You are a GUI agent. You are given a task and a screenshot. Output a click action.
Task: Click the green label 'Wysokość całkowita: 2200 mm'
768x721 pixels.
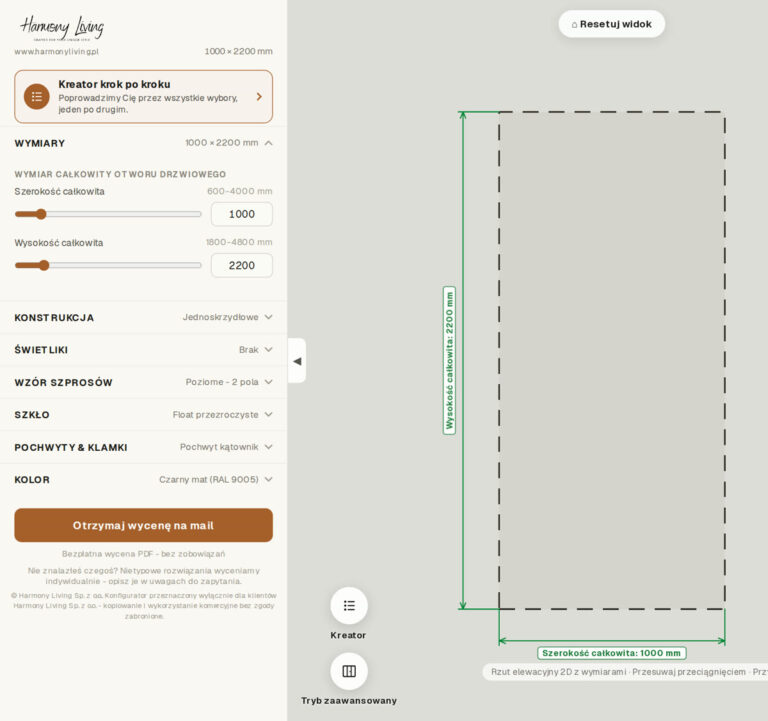[x=449, y=360]
